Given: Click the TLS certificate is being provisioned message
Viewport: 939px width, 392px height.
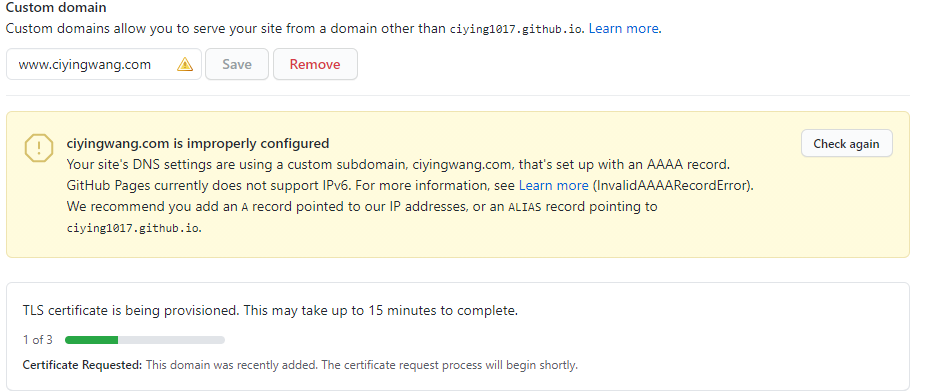Looking at the screenshot, I should [x=270, y=311].
